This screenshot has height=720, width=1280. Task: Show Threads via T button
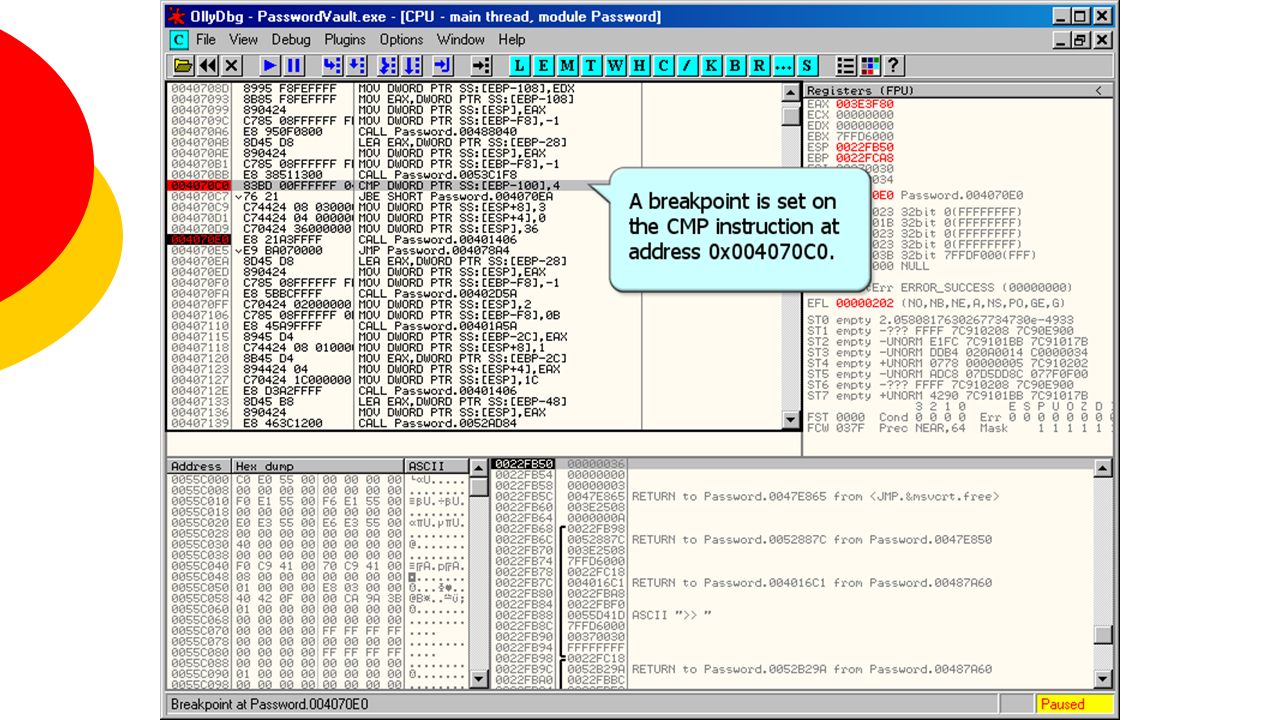click(x=591, y=66)
